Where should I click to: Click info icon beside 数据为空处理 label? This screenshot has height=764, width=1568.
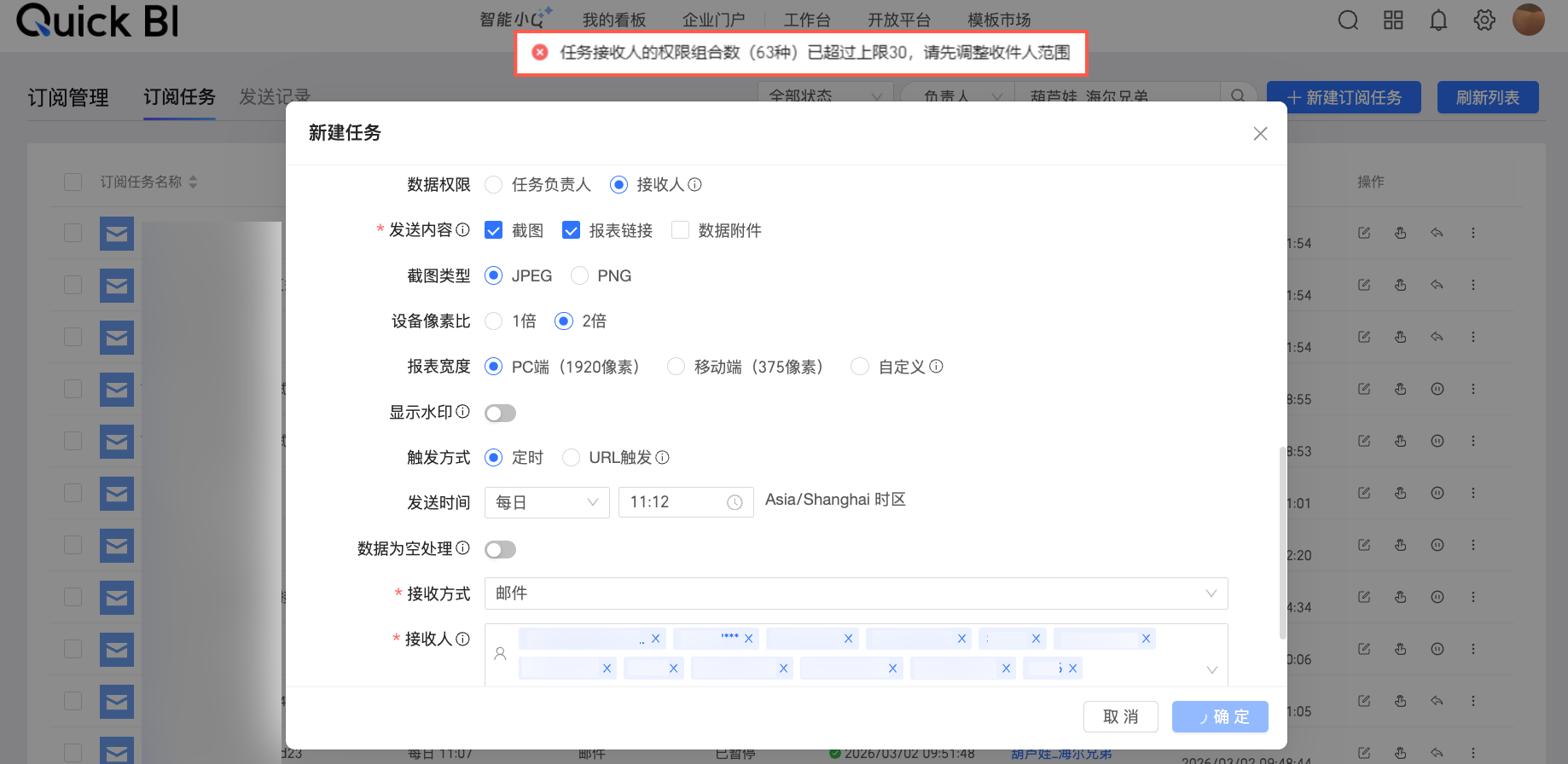(x=462, y=547)
